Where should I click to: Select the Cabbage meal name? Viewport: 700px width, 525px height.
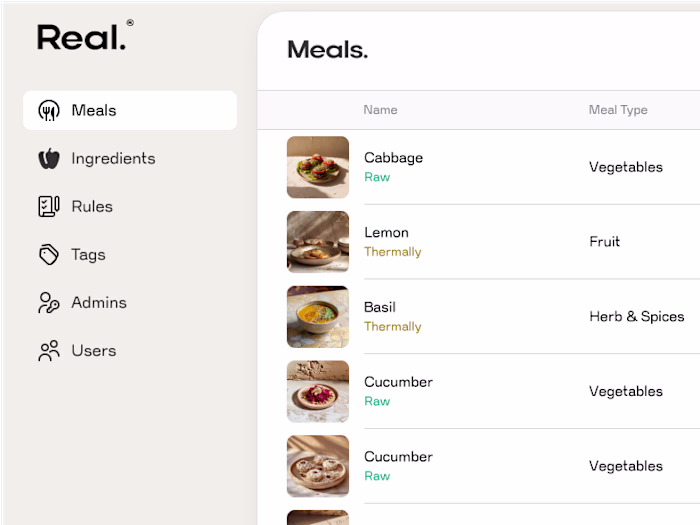393,158
